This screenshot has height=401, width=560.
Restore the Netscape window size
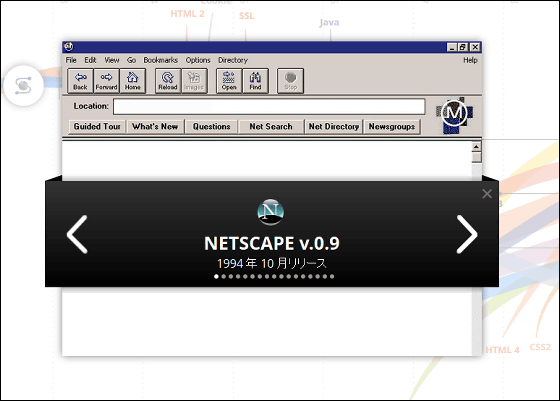click(x=463, y=47)
